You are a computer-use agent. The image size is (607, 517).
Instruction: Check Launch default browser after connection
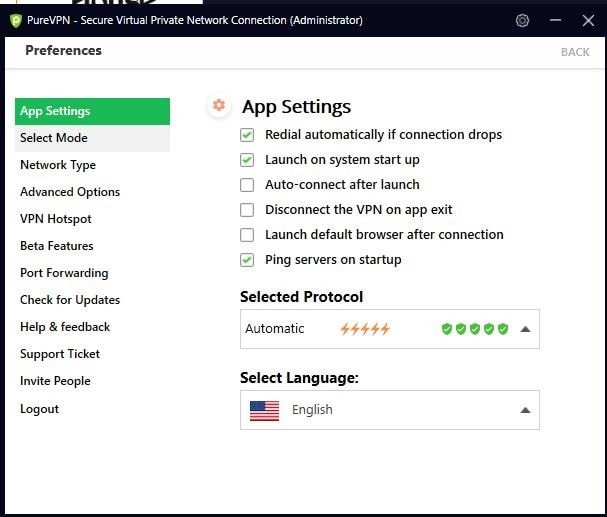[247, 235]
